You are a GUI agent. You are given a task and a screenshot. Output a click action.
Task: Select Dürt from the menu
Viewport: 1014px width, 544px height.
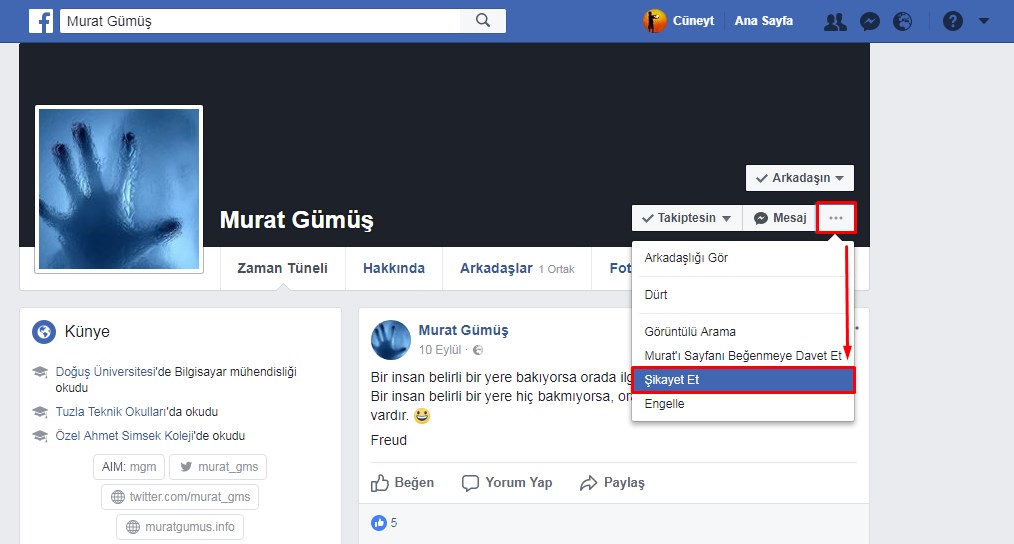point(656,295)
